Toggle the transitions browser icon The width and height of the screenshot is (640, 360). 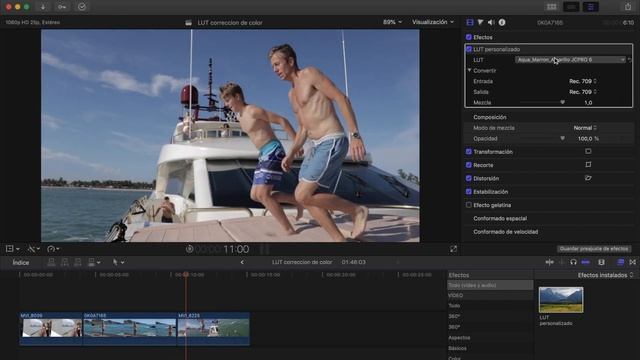(633, 262)
